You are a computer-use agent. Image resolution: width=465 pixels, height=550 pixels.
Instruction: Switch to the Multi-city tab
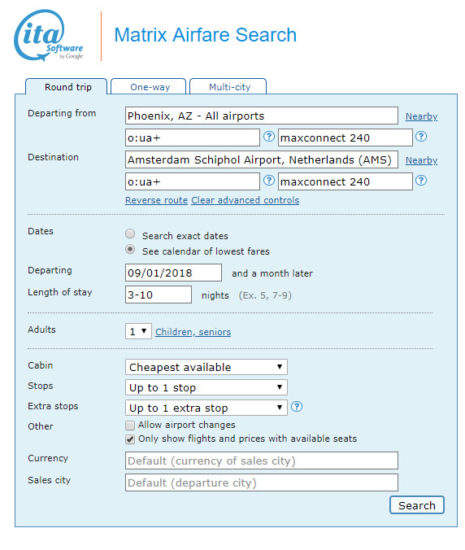pos(228,87)
